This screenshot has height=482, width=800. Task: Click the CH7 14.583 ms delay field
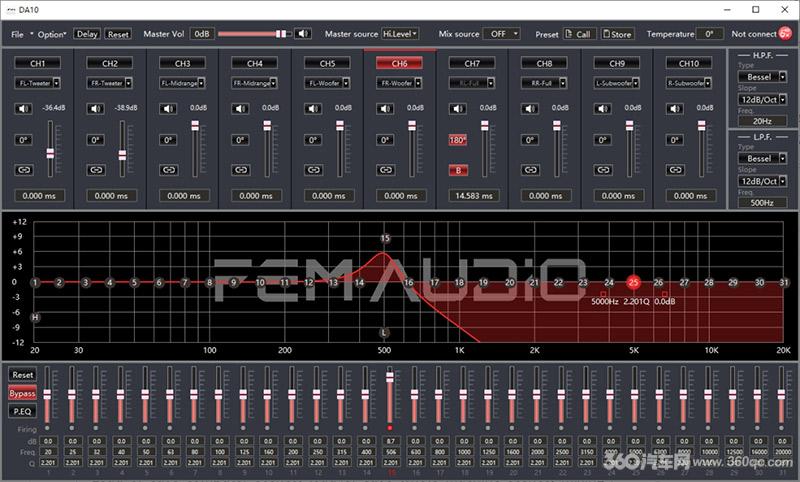[x=474, y=195]
